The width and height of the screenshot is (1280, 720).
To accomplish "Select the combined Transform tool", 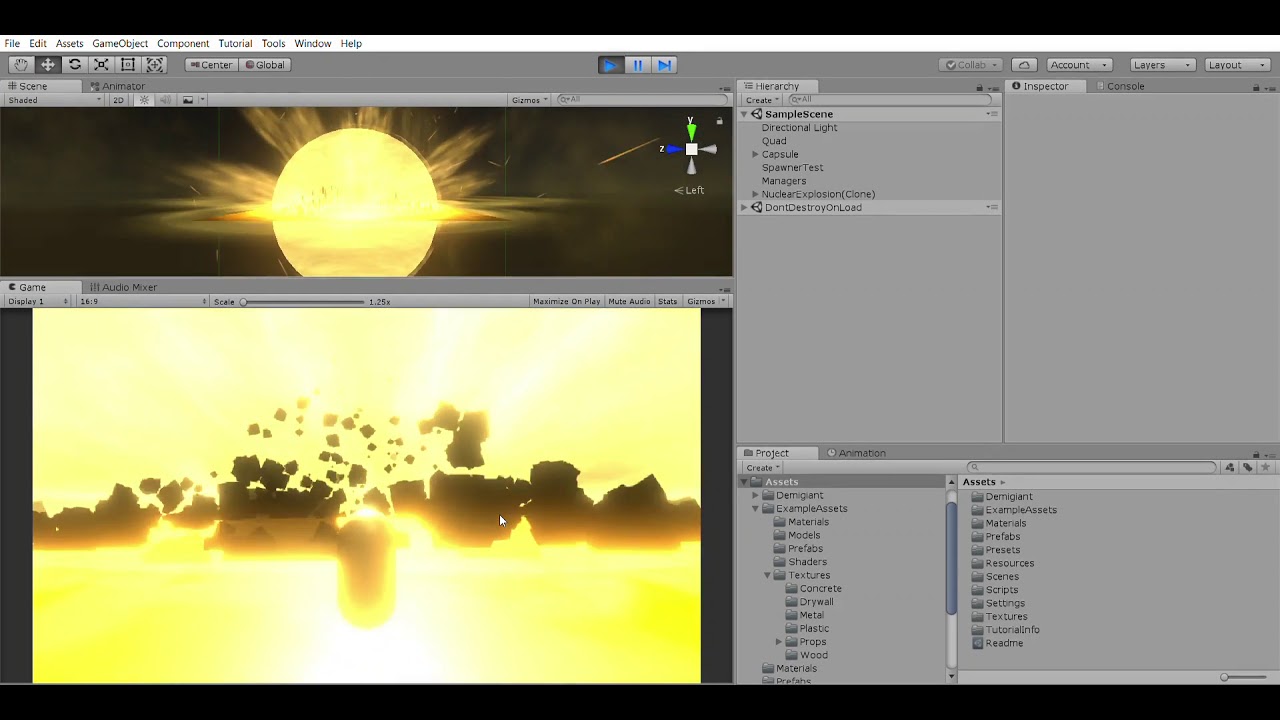I will click(155, 65).
